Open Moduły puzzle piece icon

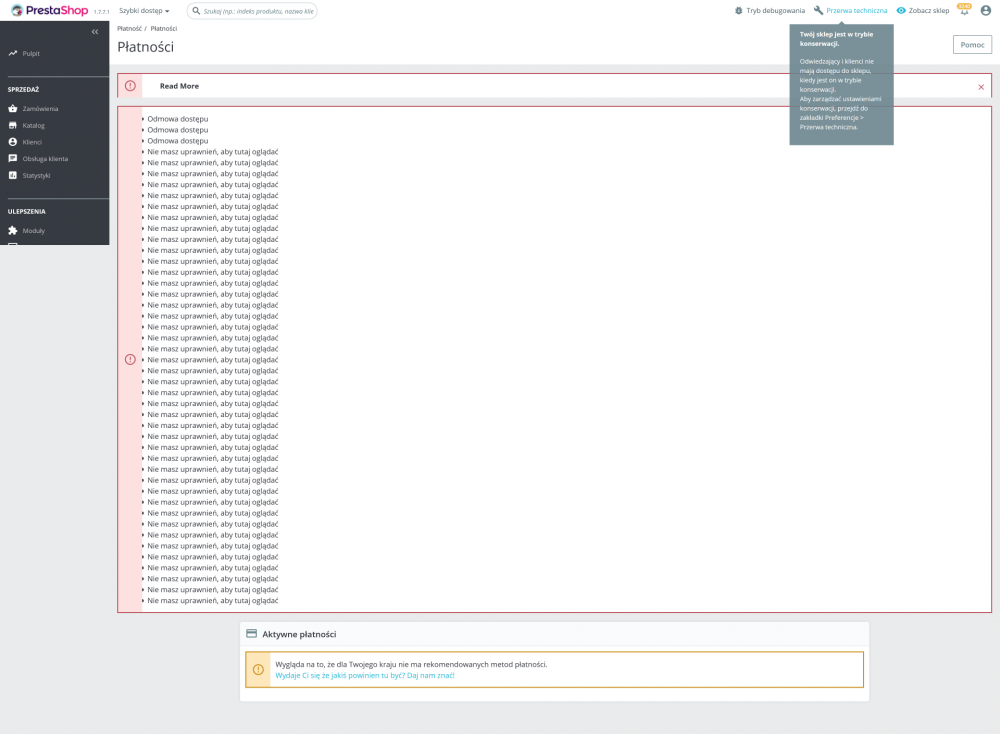(x=13, y=230)
